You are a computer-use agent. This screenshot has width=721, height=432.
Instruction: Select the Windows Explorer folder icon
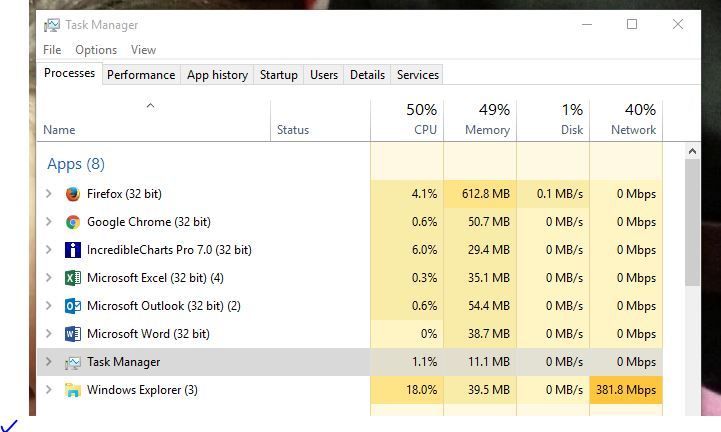tap(73, 390)
